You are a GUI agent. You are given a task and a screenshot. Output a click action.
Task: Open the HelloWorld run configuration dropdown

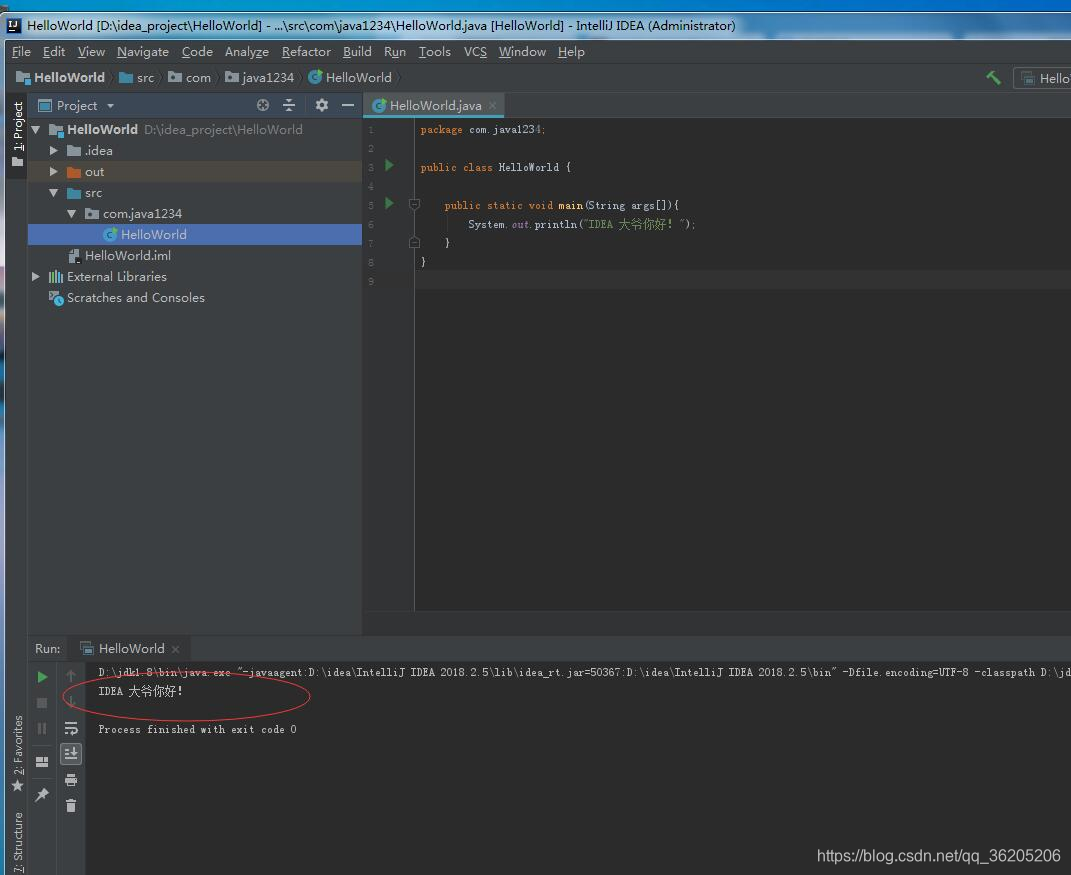pyautogui.click(x=1044, y=79)
